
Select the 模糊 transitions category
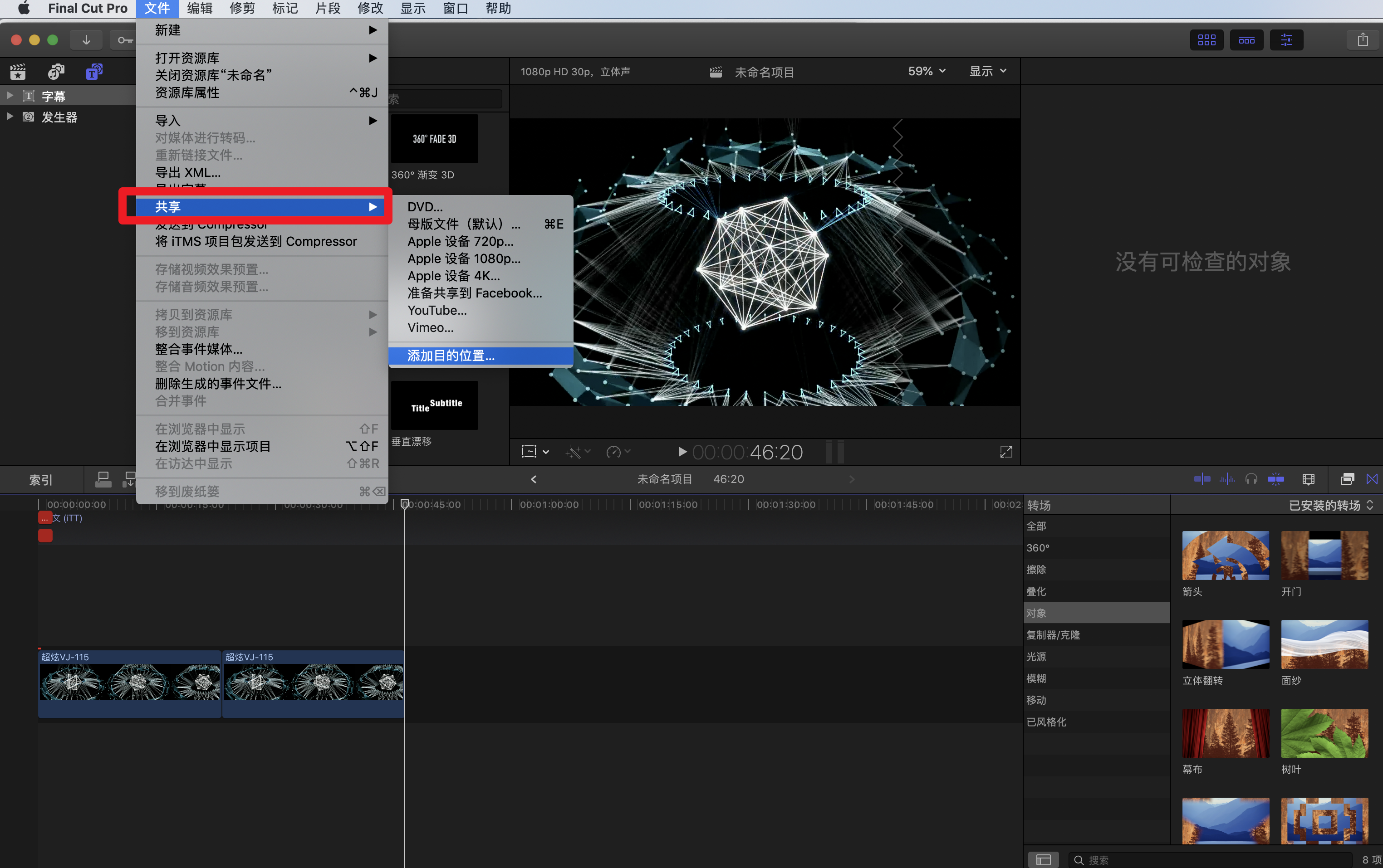pyautogui.click(x=1096, y=678)
